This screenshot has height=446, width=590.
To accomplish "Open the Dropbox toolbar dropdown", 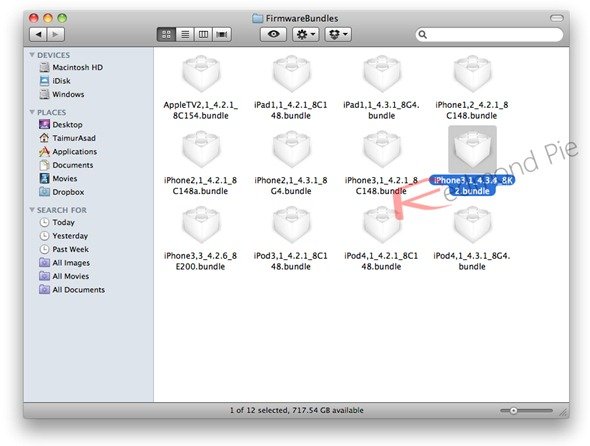I will coord(338,35).
